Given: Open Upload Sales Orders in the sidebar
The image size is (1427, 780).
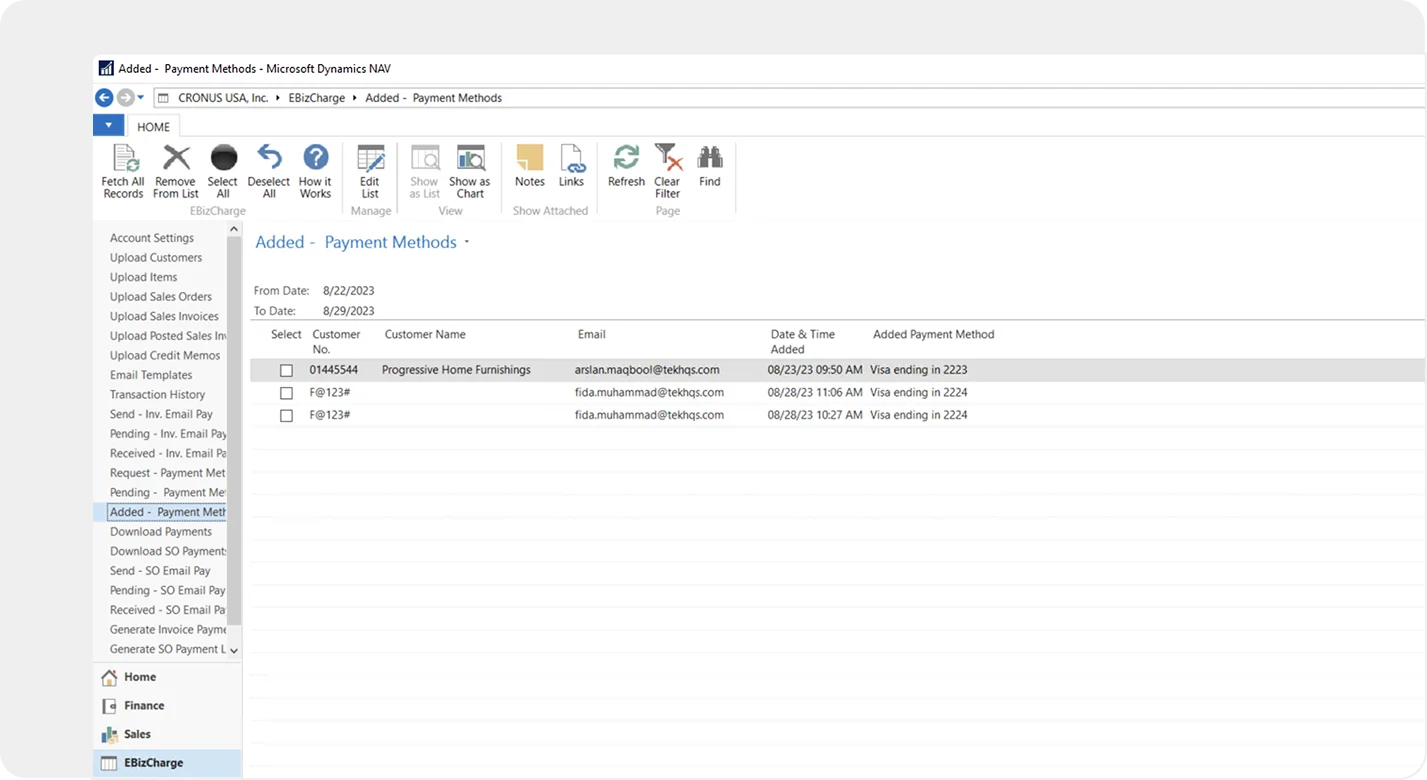Looking at the screenshot, I should pyautogui.click(x=161, y=297).
